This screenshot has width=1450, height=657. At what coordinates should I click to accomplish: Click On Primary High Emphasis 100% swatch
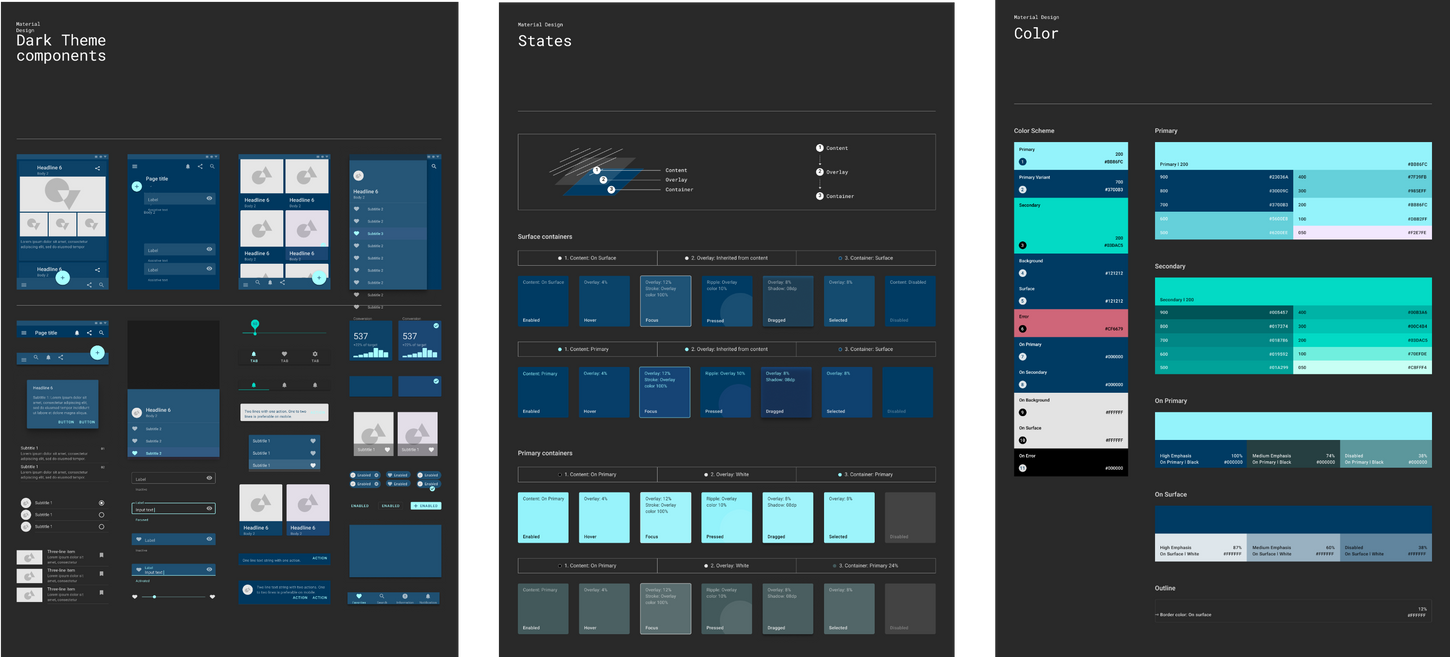coord(1201,454)
